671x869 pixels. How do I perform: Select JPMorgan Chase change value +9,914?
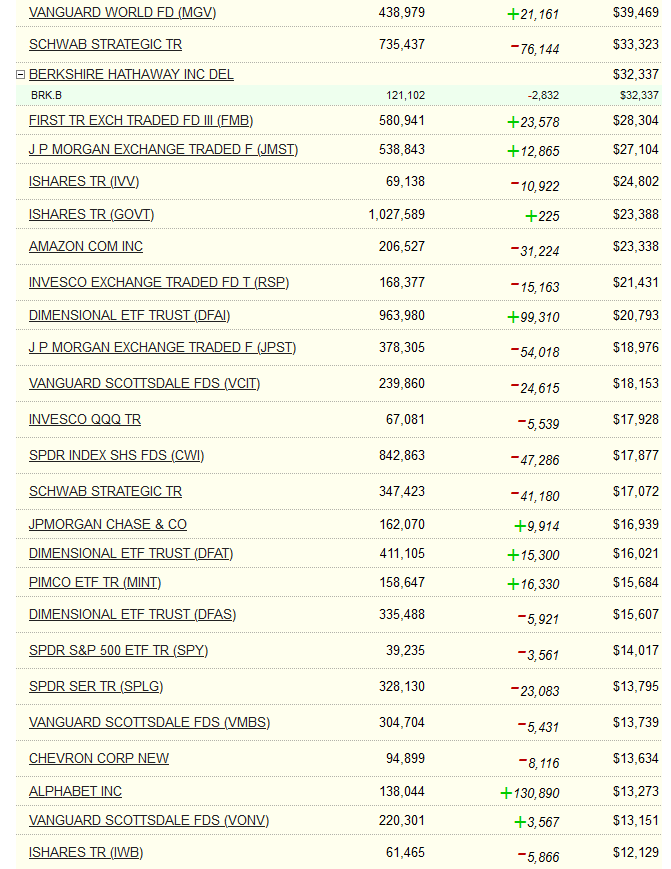tap(537, 526)
